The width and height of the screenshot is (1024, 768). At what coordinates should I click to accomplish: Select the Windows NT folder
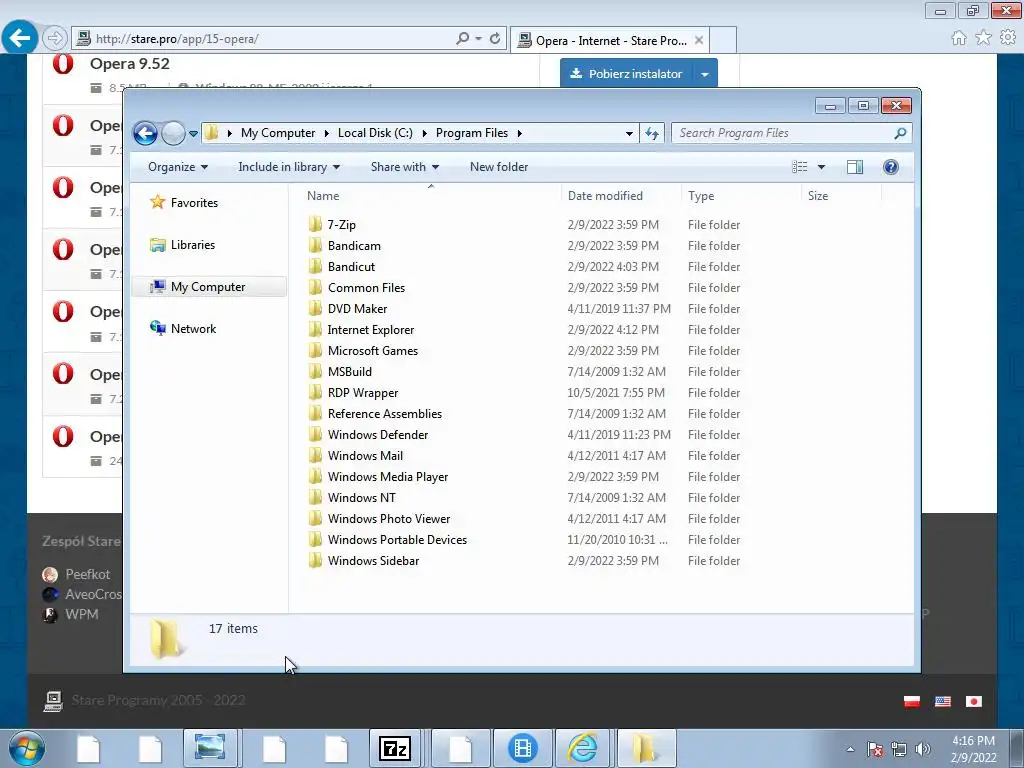361,498
